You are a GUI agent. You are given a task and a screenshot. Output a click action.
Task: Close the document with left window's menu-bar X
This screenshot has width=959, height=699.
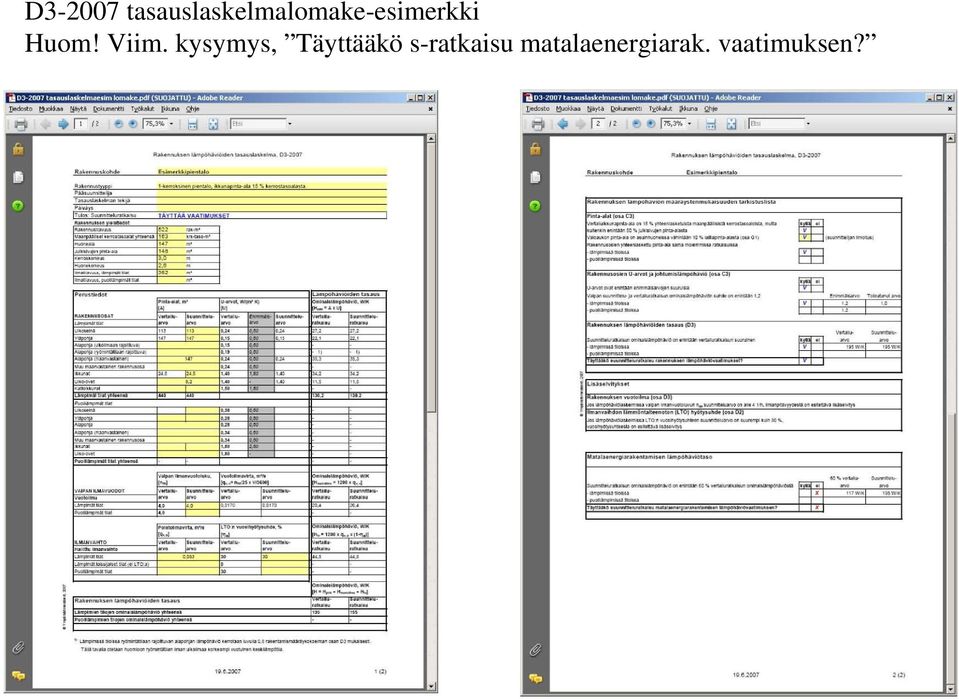click(431, 109)
